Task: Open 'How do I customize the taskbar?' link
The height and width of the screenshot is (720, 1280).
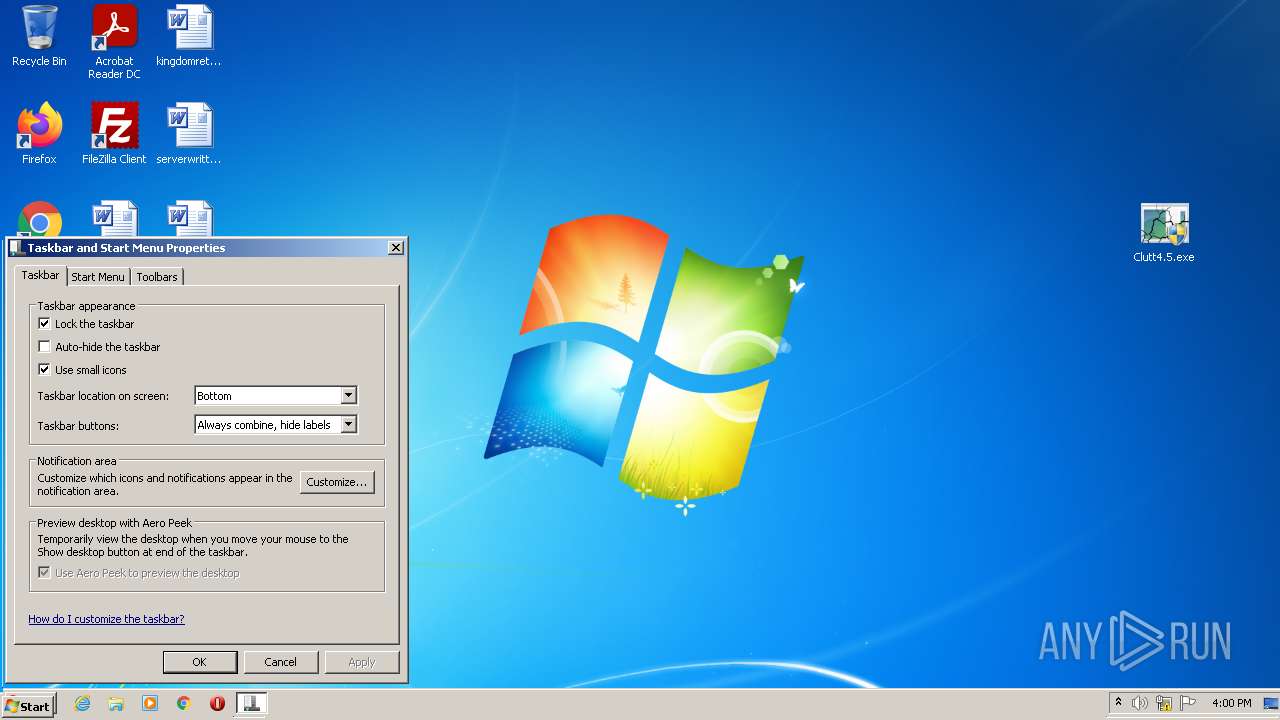Action: coord(106,619)
